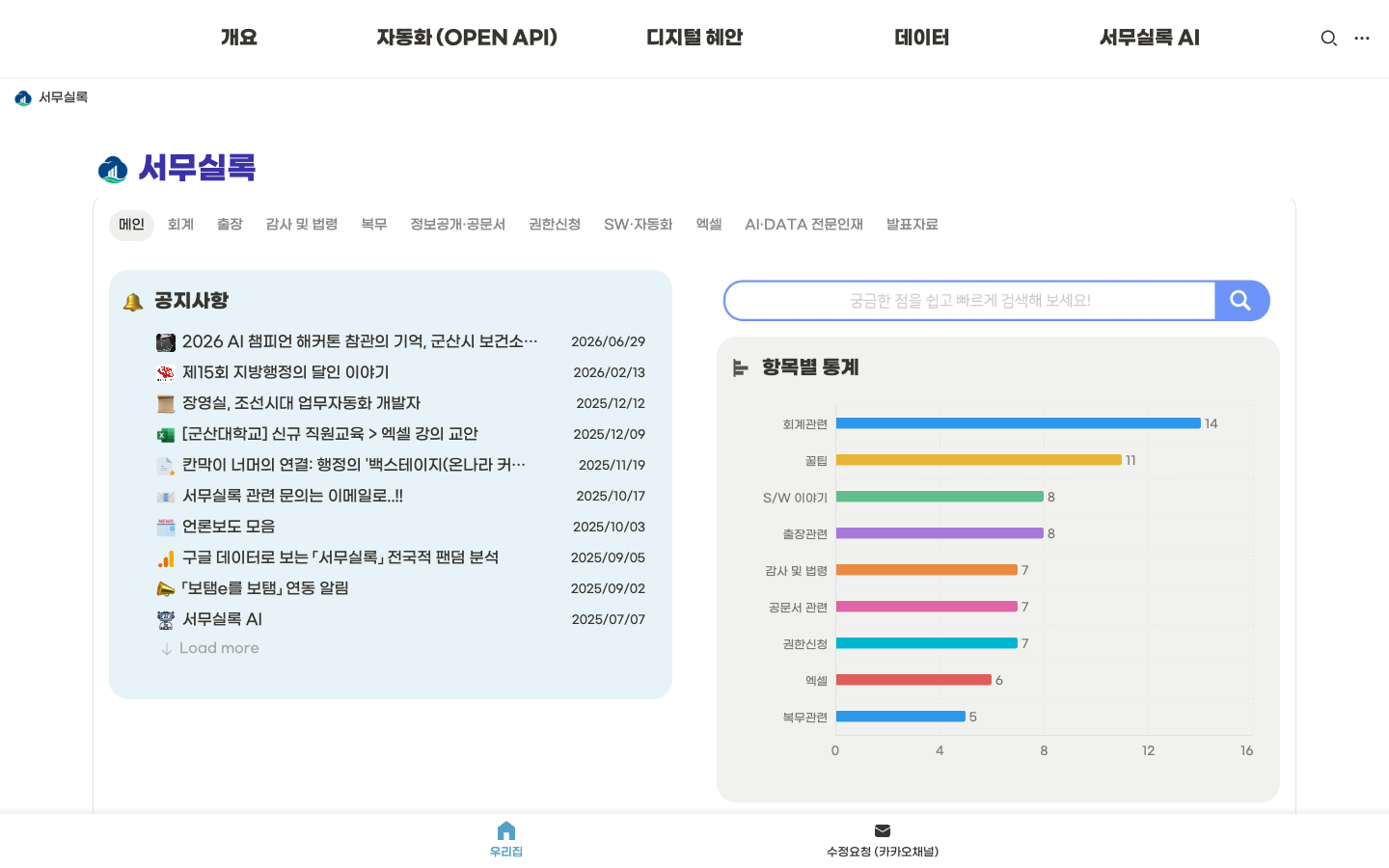Click the yellow 꿀팁 bar in chart
Screen dimensions: 1389x868
[x=979, y=460]
